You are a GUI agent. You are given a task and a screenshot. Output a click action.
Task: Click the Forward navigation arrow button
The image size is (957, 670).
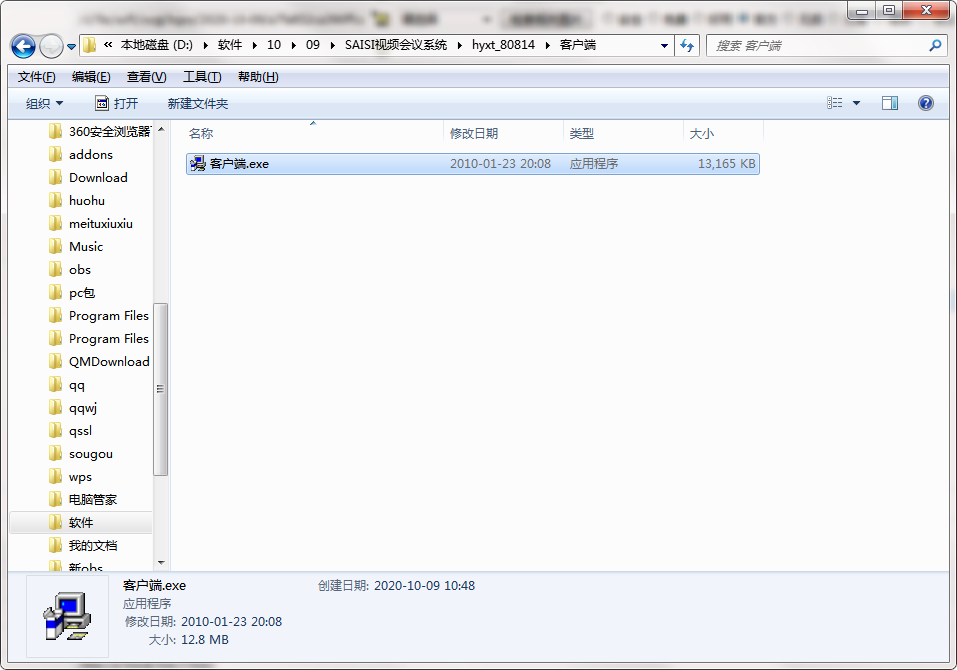coord(51,46)
